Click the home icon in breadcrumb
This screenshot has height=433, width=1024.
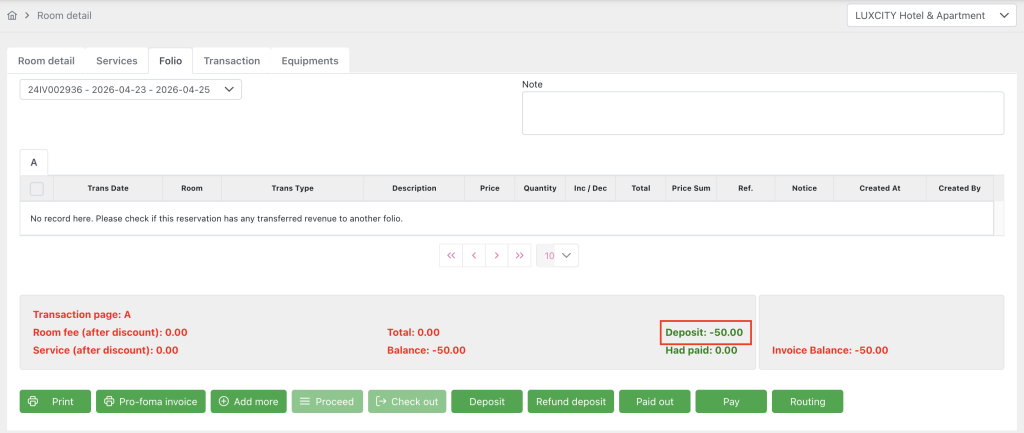pyautogui.click(x=12, y=16)
